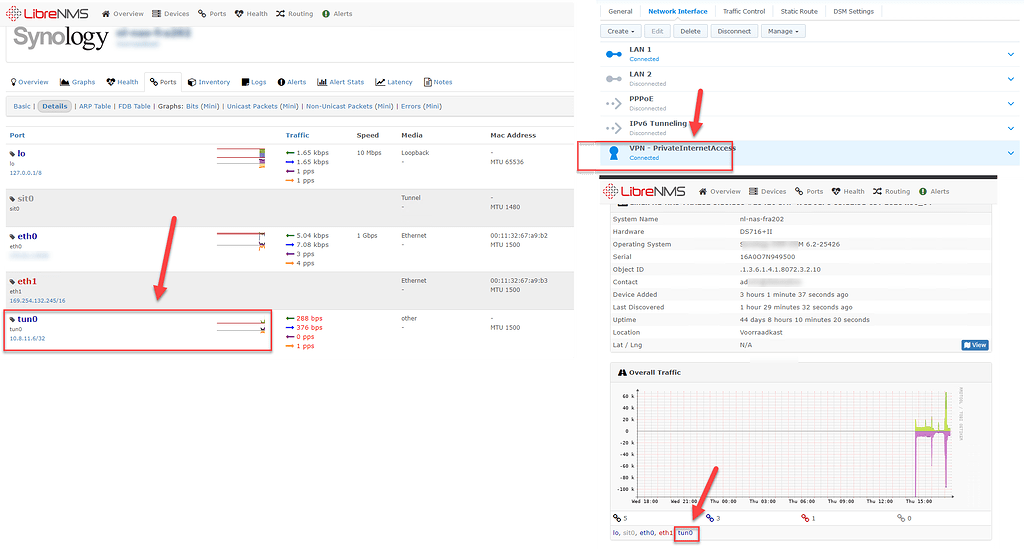
Task: Select the Details port view
Action: [x=55, y=106]
